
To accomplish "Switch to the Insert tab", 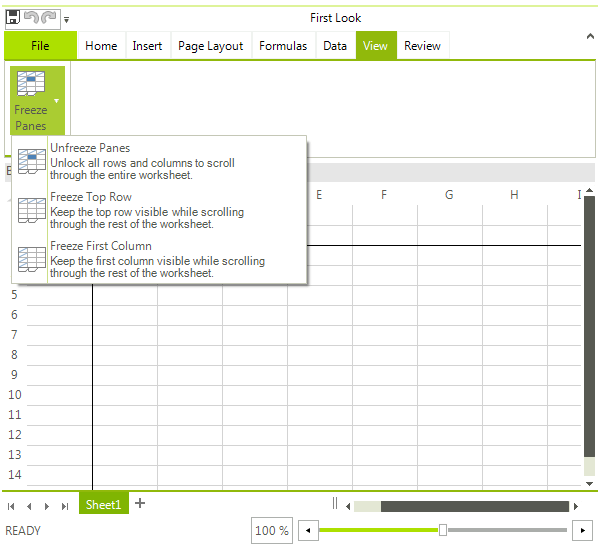I will (147, 46).
